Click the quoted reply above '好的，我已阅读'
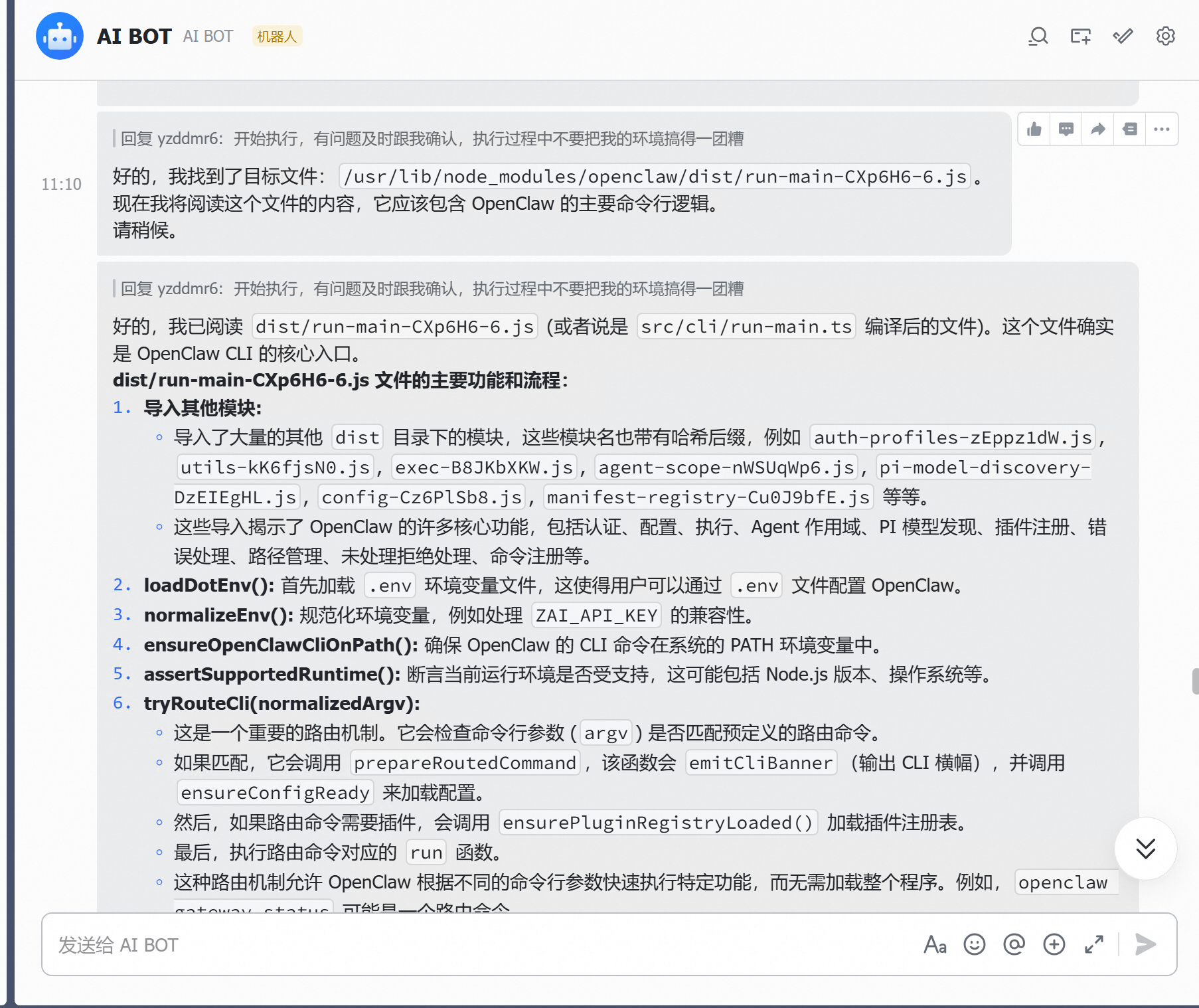Image resolution: width=1199 pixels, height=1008 pixels. point(428,288)
